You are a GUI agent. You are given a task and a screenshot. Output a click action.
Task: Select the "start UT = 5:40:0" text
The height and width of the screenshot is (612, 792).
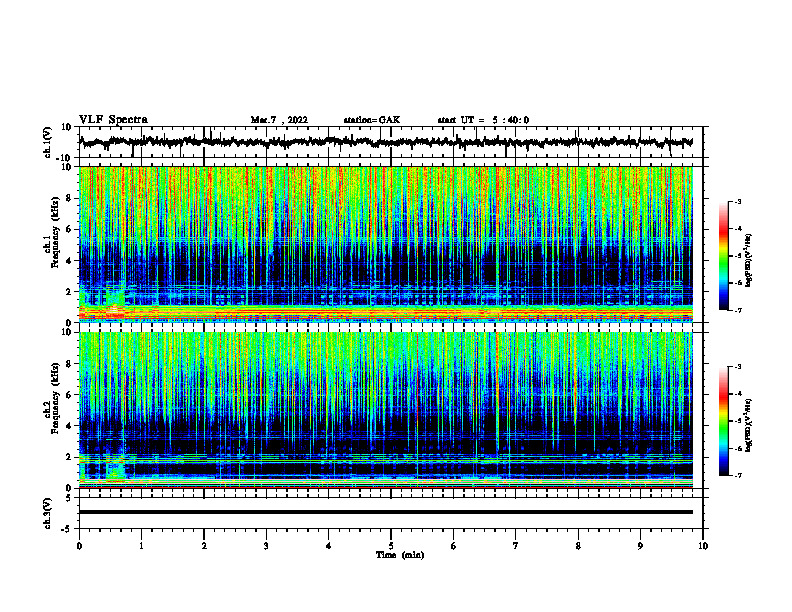[483, 120]
